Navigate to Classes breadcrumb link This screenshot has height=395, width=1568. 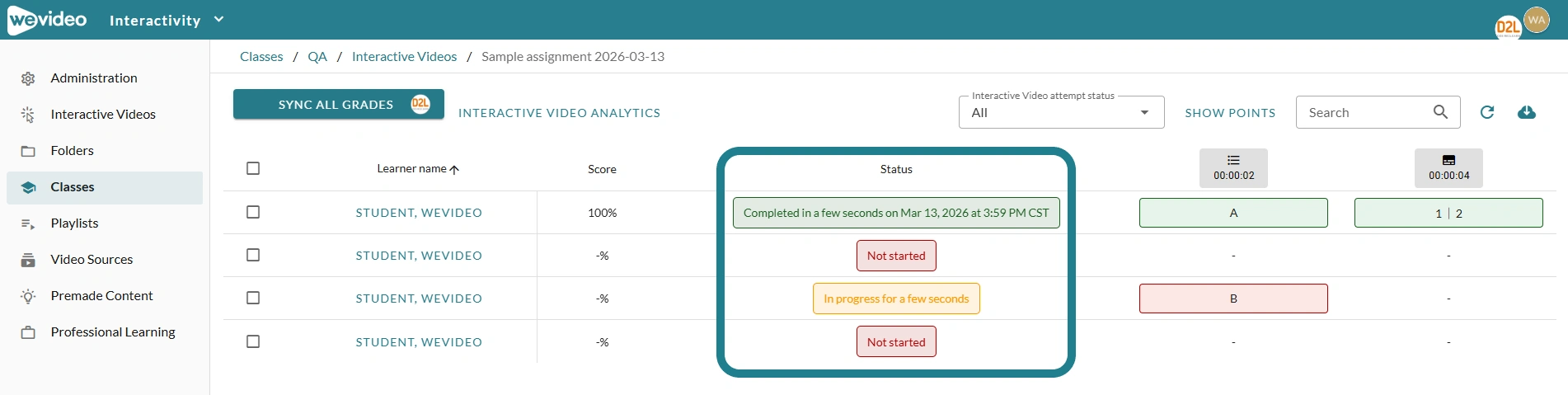tap(261, 57)
